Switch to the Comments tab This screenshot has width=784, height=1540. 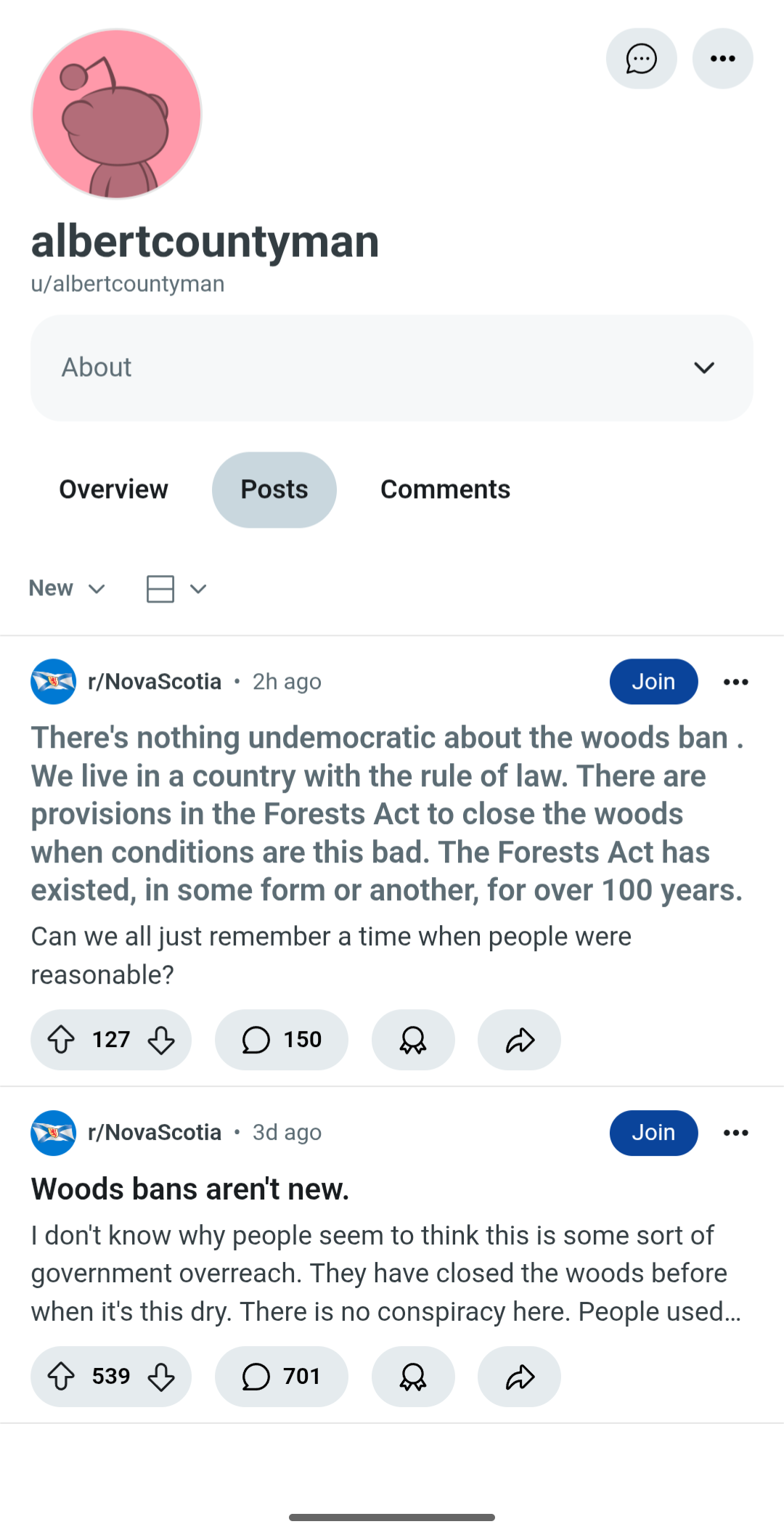pos(445,489)
